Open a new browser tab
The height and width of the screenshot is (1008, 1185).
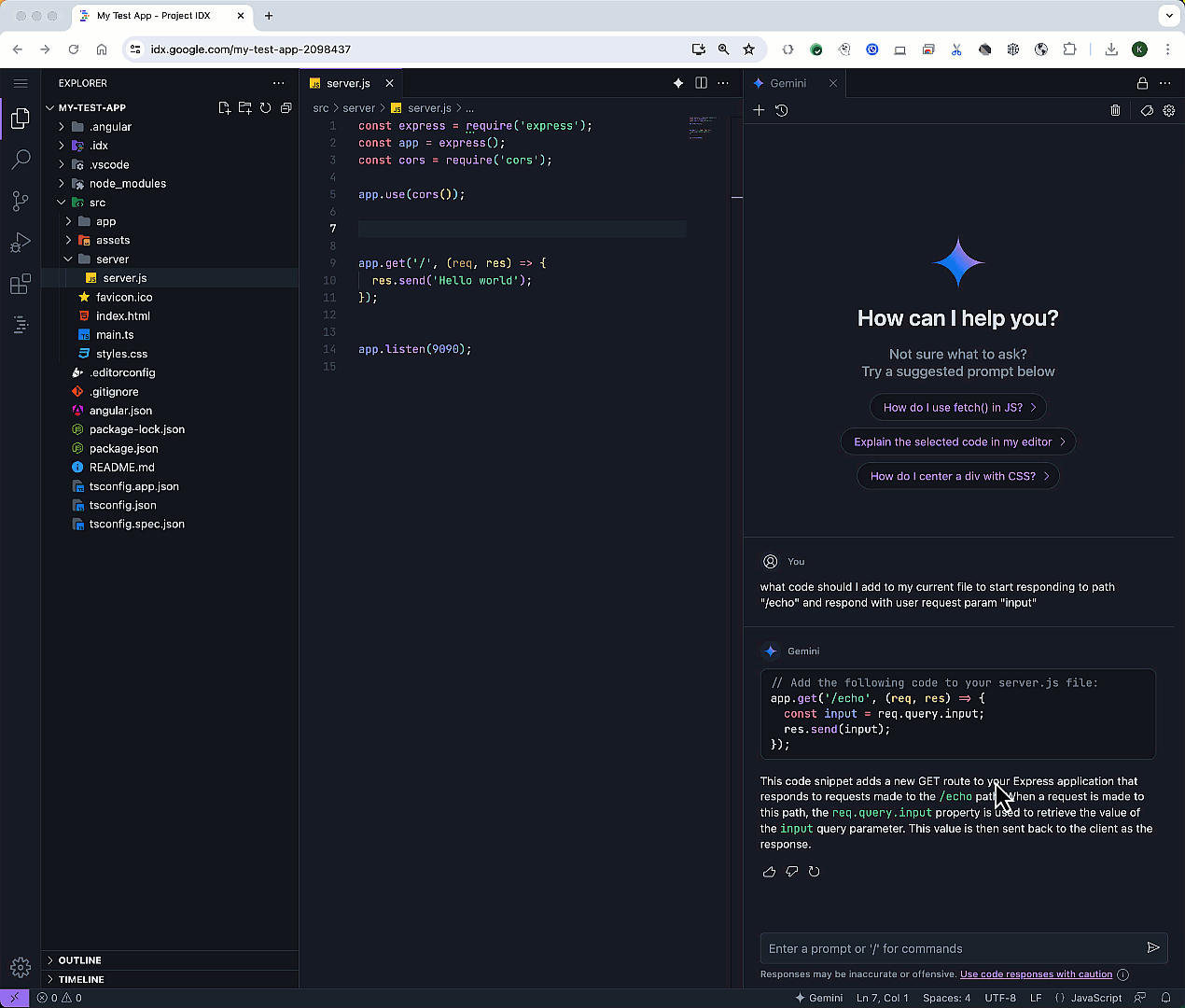[269, 16]
